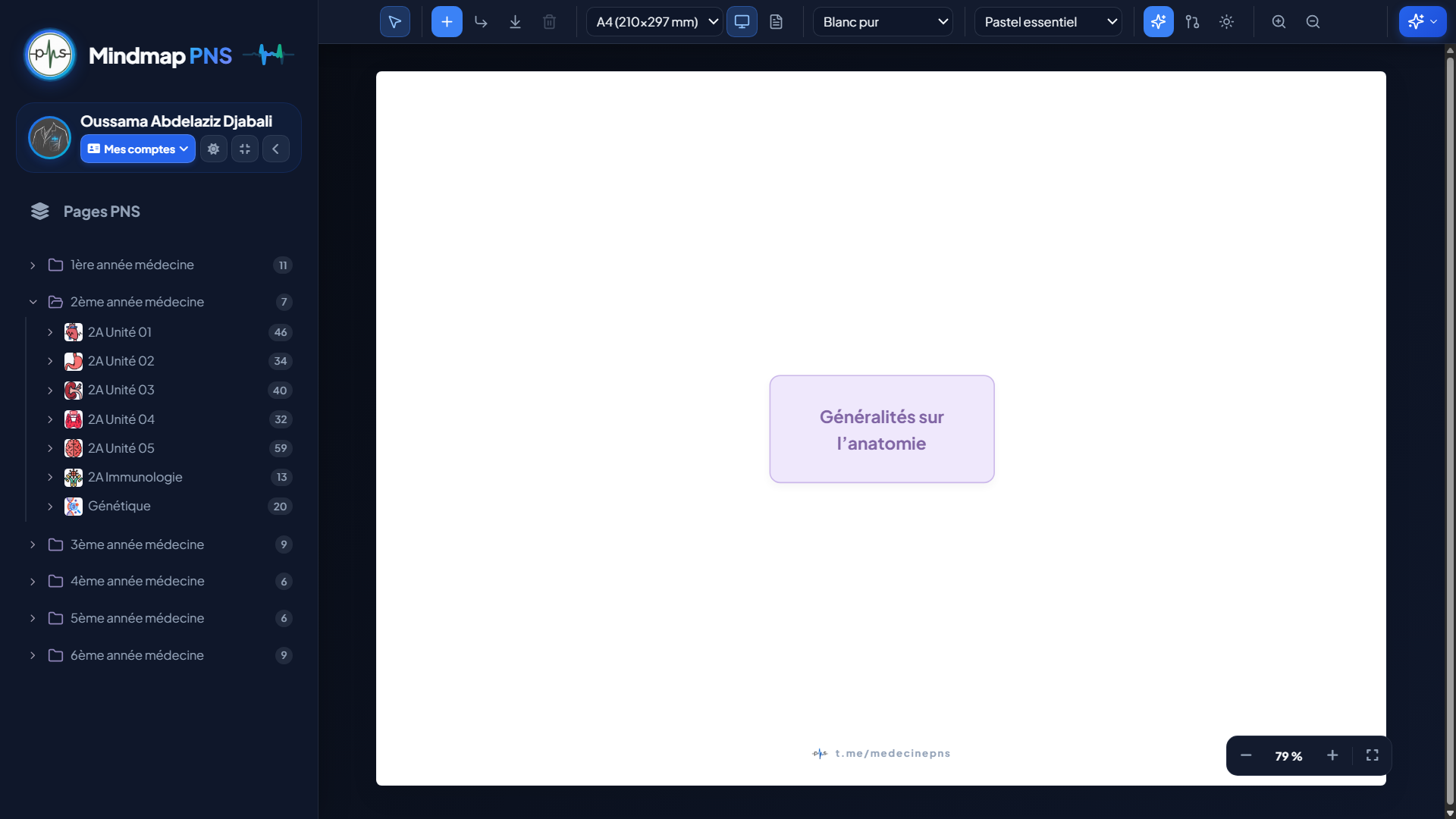Select the pointer cursor tool
Viewport: 1456px width, 819px height.
(x=394, y=22)
